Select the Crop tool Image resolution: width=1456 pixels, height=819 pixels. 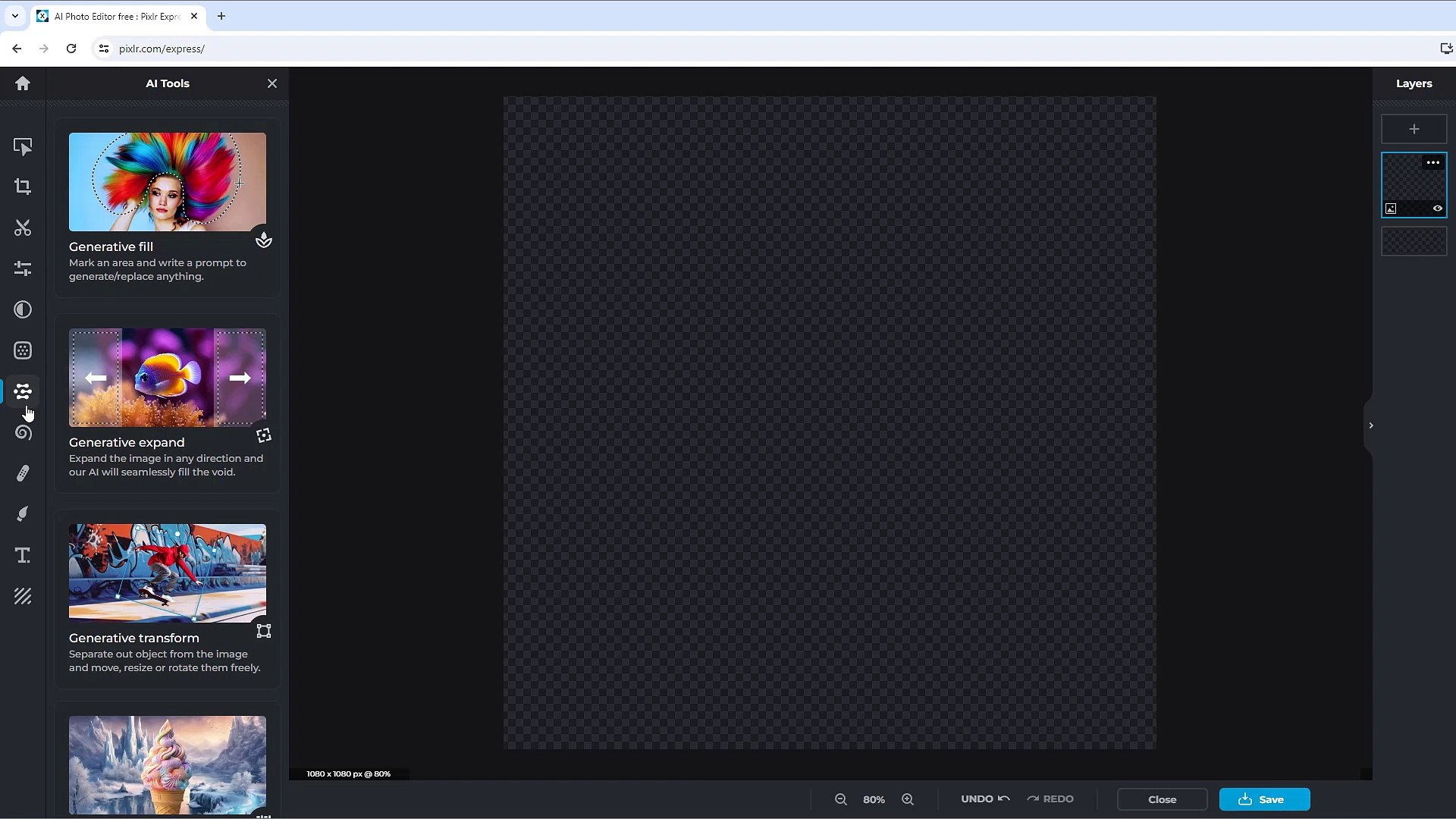click(23, 187)
